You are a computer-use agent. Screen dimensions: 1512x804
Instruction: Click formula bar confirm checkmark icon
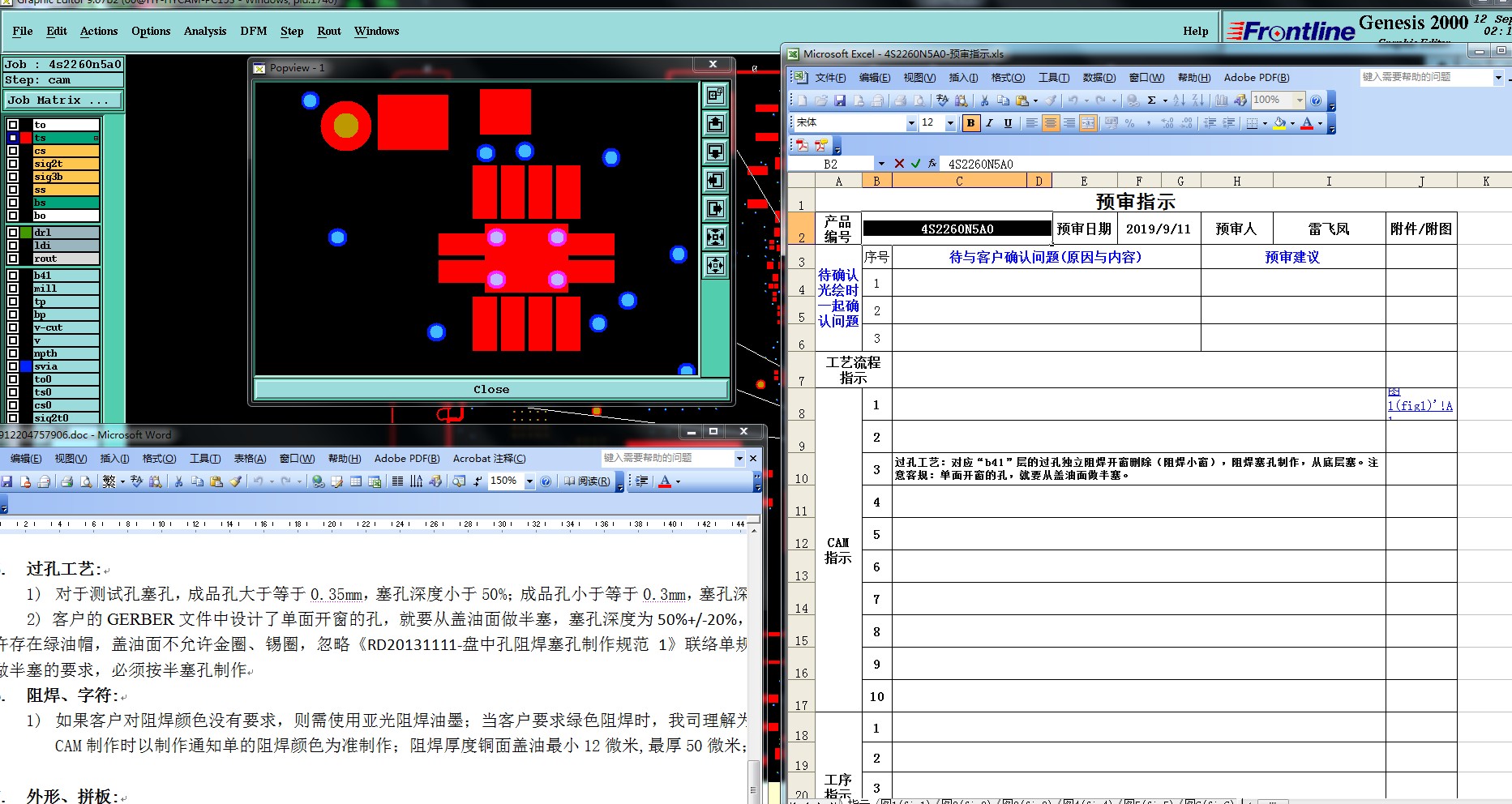pos(915,164)
